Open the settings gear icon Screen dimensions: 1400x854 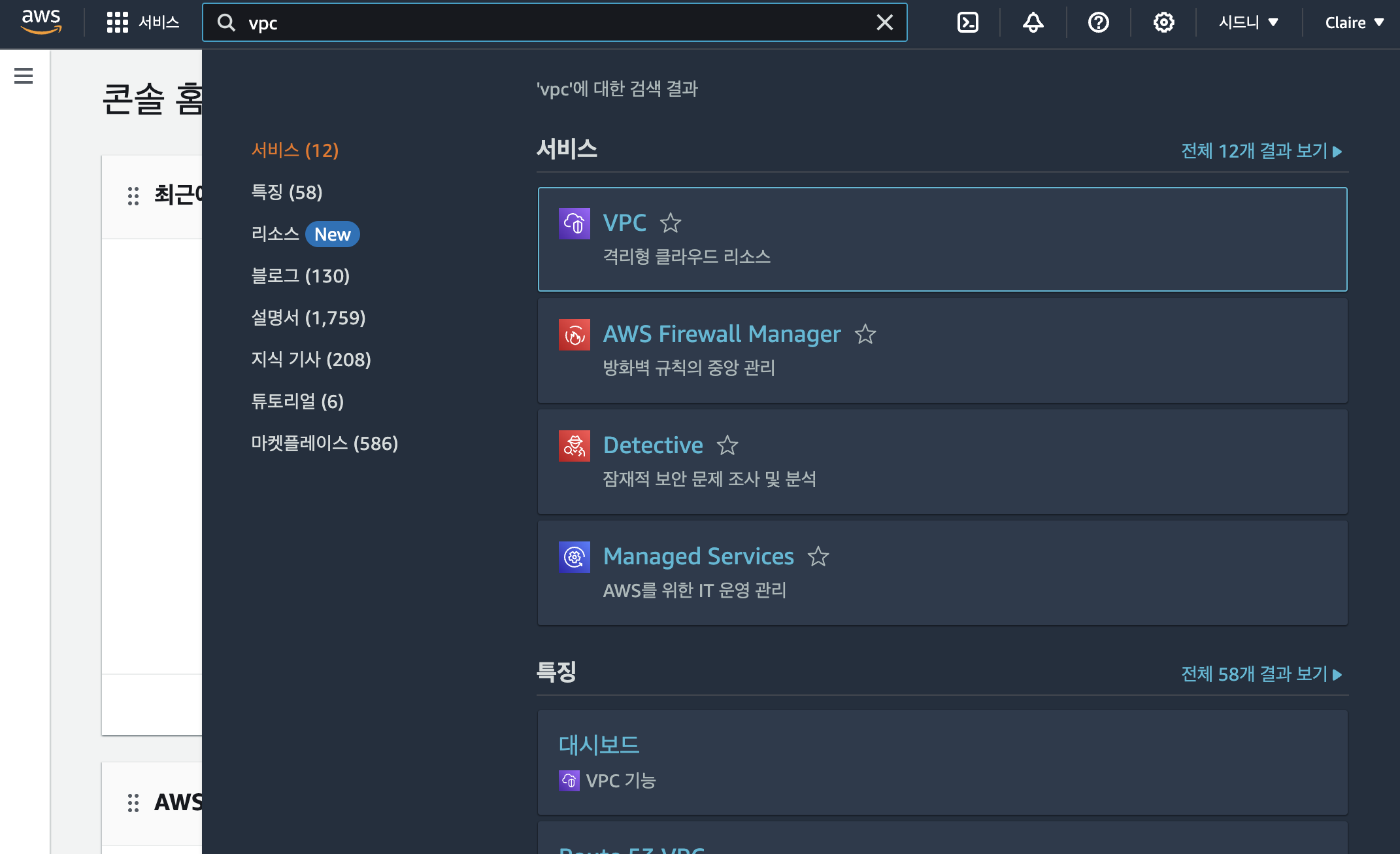[x=1164, y=23]
